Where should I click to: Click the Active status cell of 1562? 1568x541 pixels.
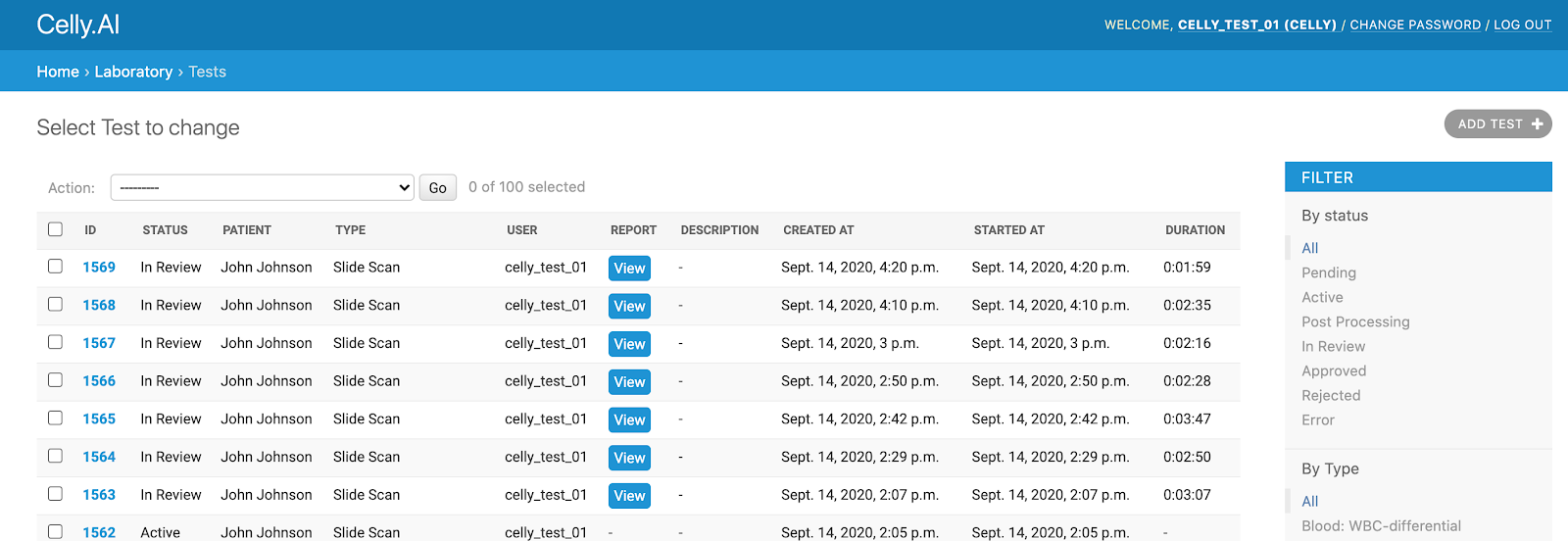pyautogui.click(x=160, y=532)
